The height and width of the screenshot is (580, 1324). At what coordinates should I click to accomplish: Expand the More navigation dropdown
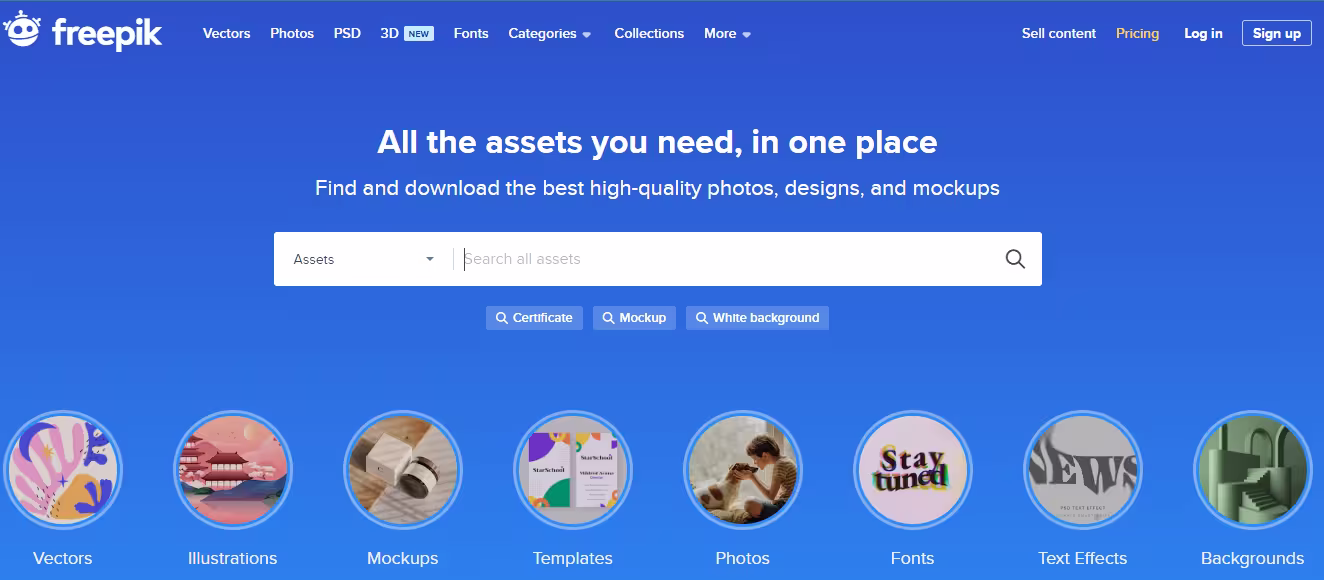tap(727, 33)
